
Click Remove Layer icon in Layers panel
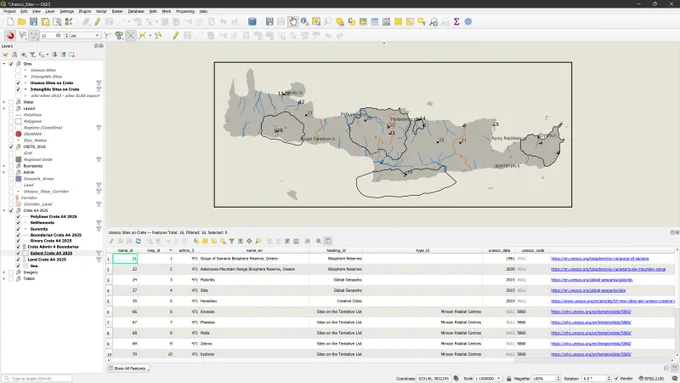click(x=72, y=55)
